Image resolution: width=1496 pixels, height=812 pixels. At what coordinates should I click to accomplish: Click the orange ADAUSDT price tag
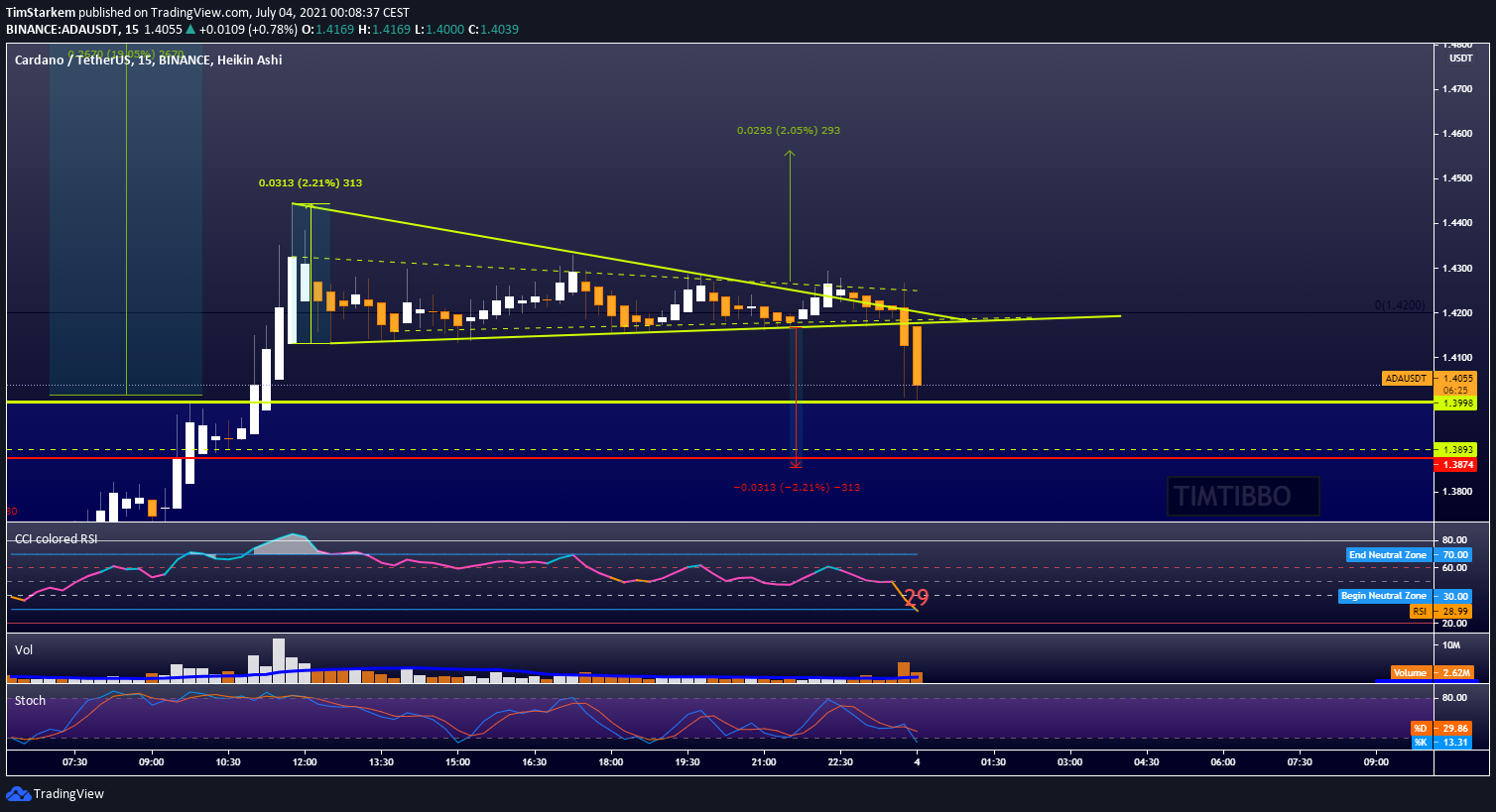point(1406,379)
